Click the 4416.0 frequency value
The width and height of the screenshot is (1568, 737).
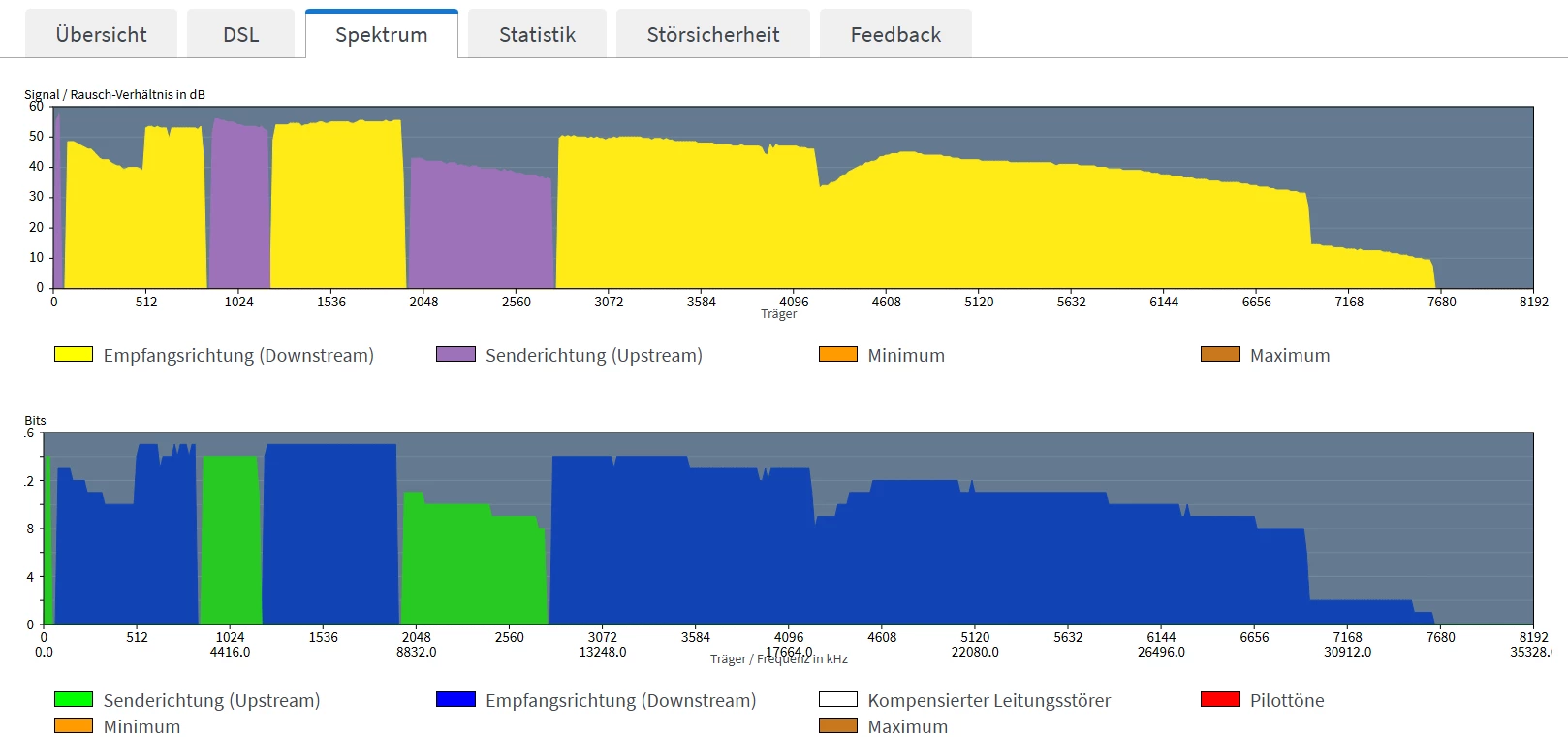pos(230,652)
